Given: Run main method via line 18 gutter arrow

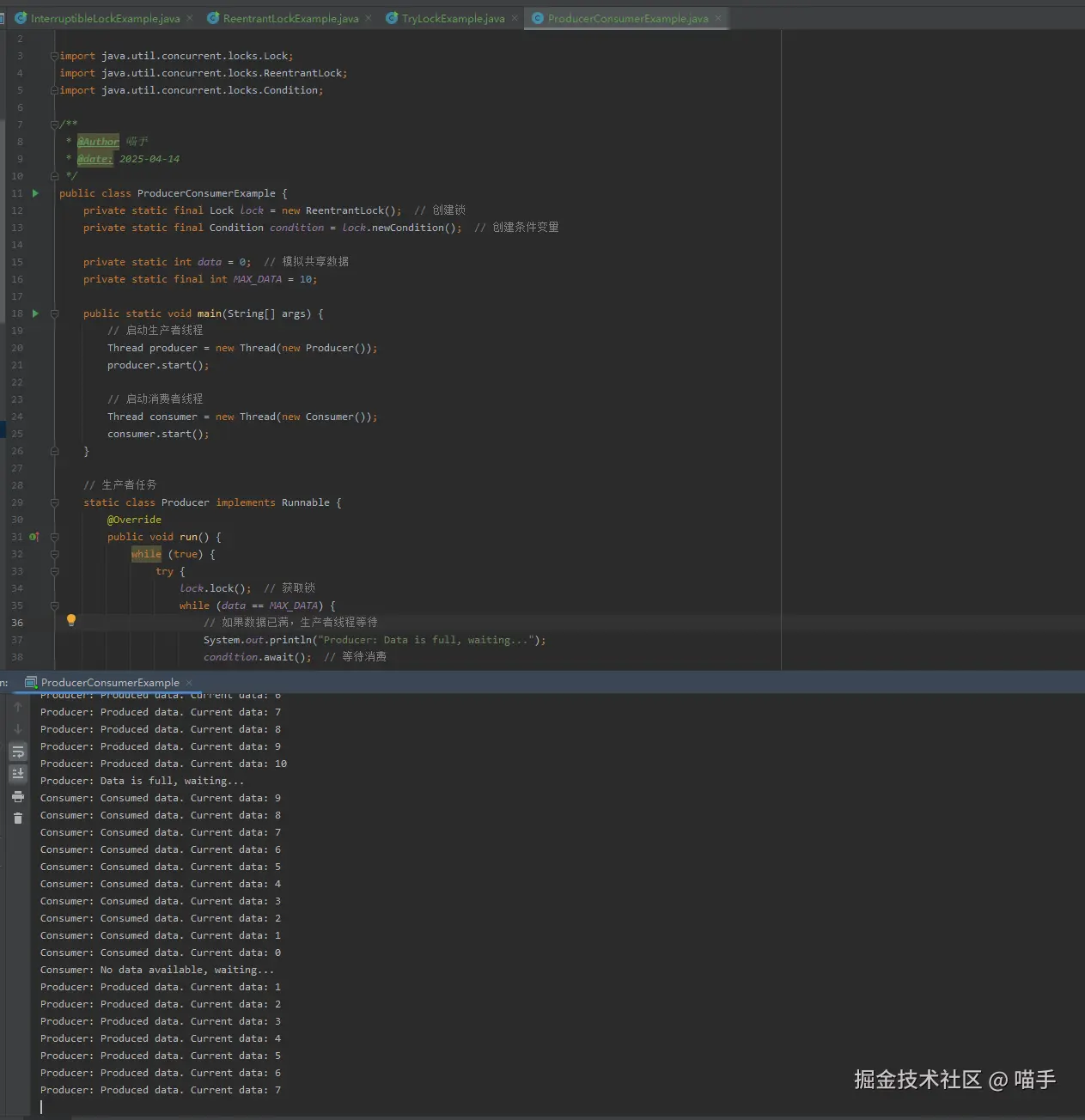Looking at the screenshot, I should pos(35,313).
